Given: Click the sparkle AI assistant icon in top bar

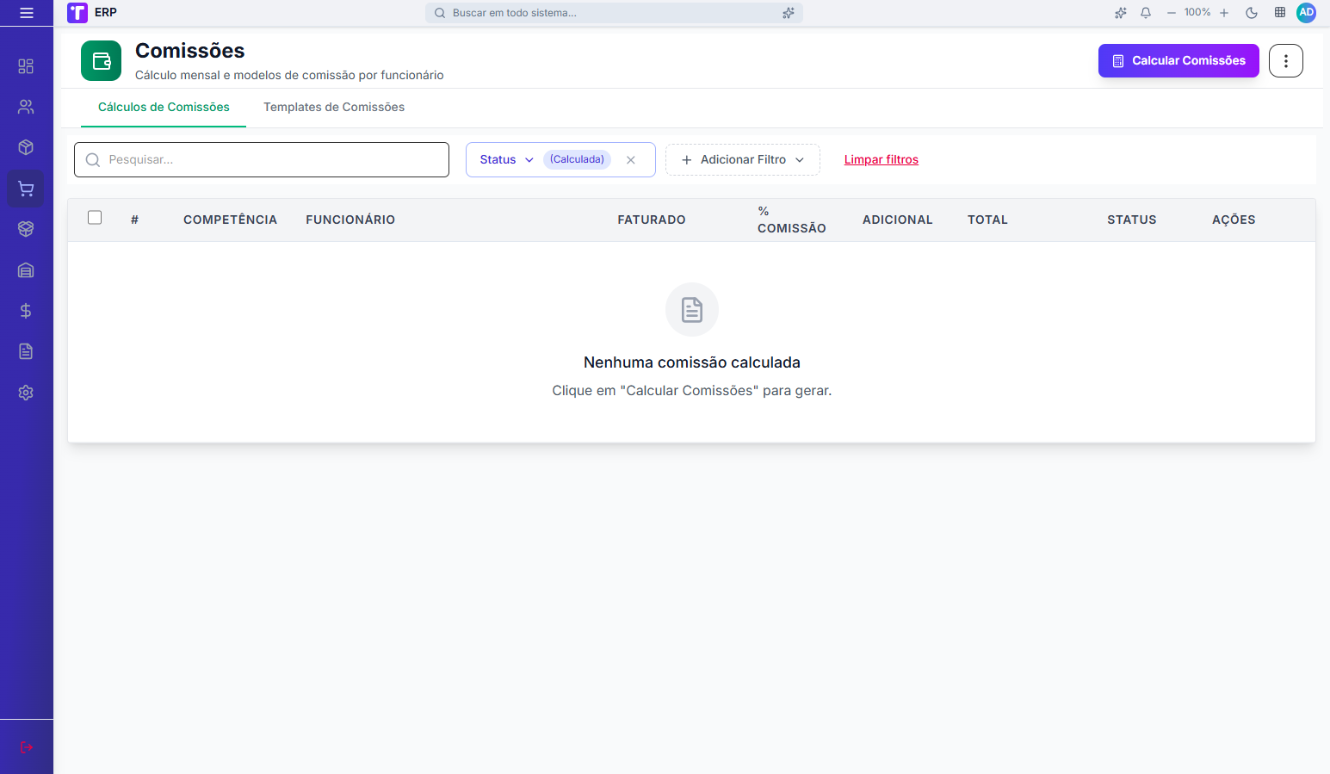Looking at the screenshot, I should (1120, 13).
